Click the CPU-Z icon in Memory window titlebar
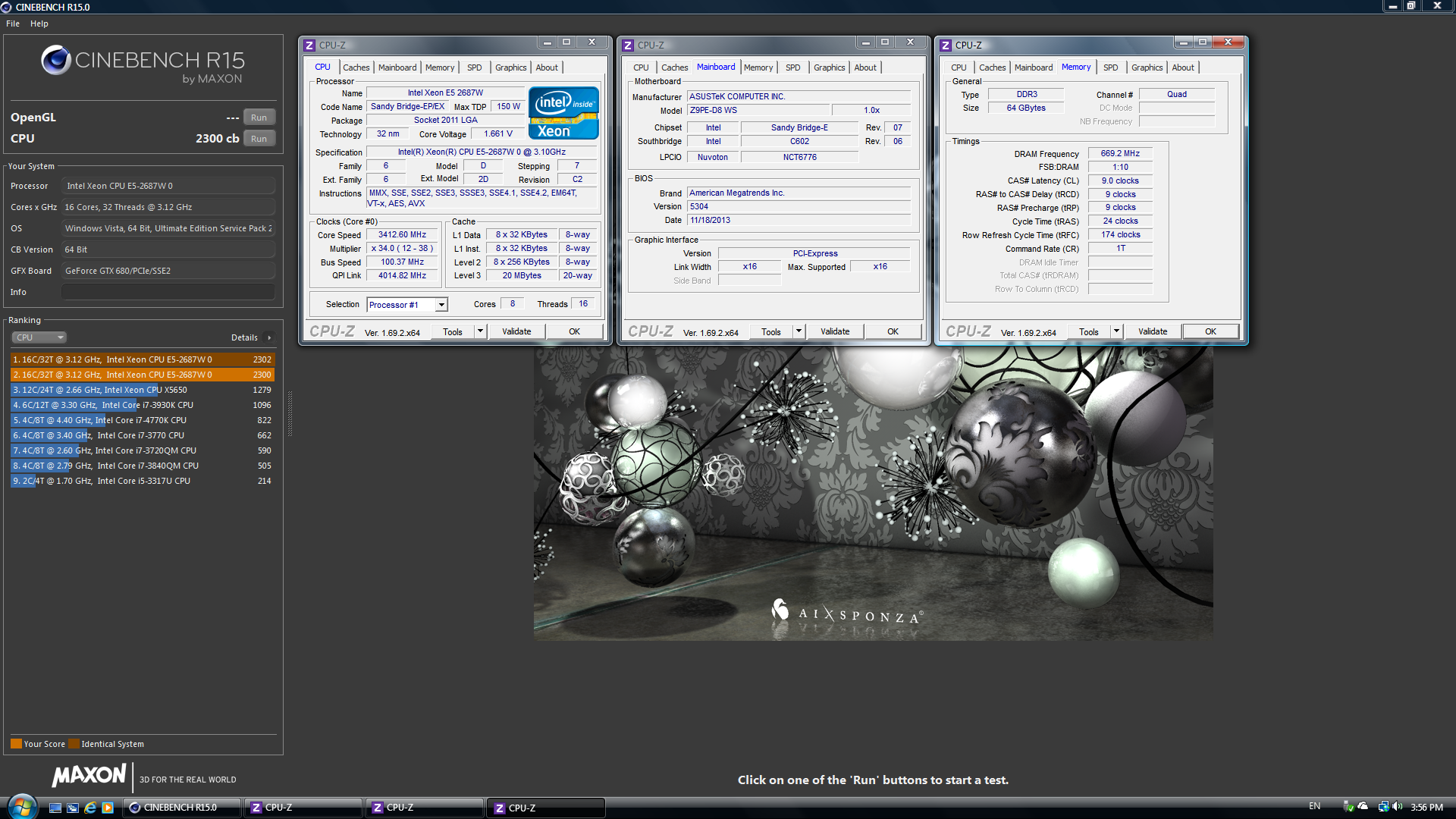Viewport: 1456px width, 819px height. point(946,45)
